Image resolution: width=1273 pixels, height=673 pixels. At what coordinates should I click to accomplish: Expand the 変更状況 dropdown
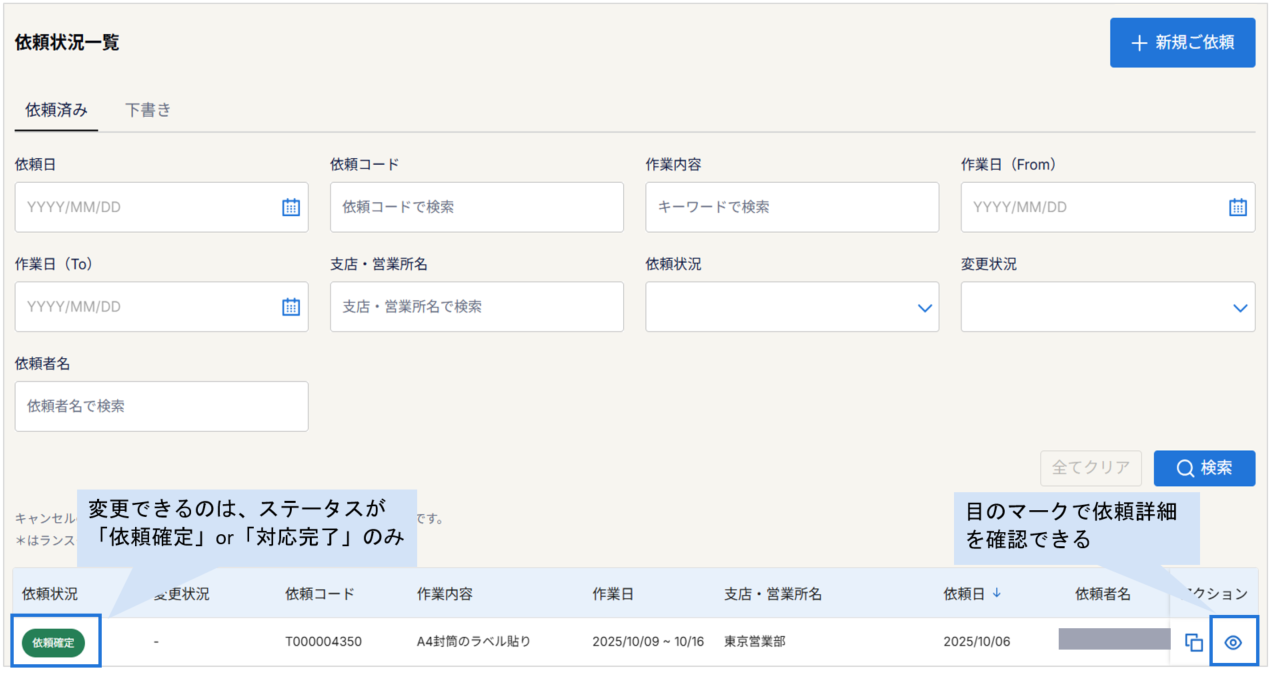coord(1108,307)
